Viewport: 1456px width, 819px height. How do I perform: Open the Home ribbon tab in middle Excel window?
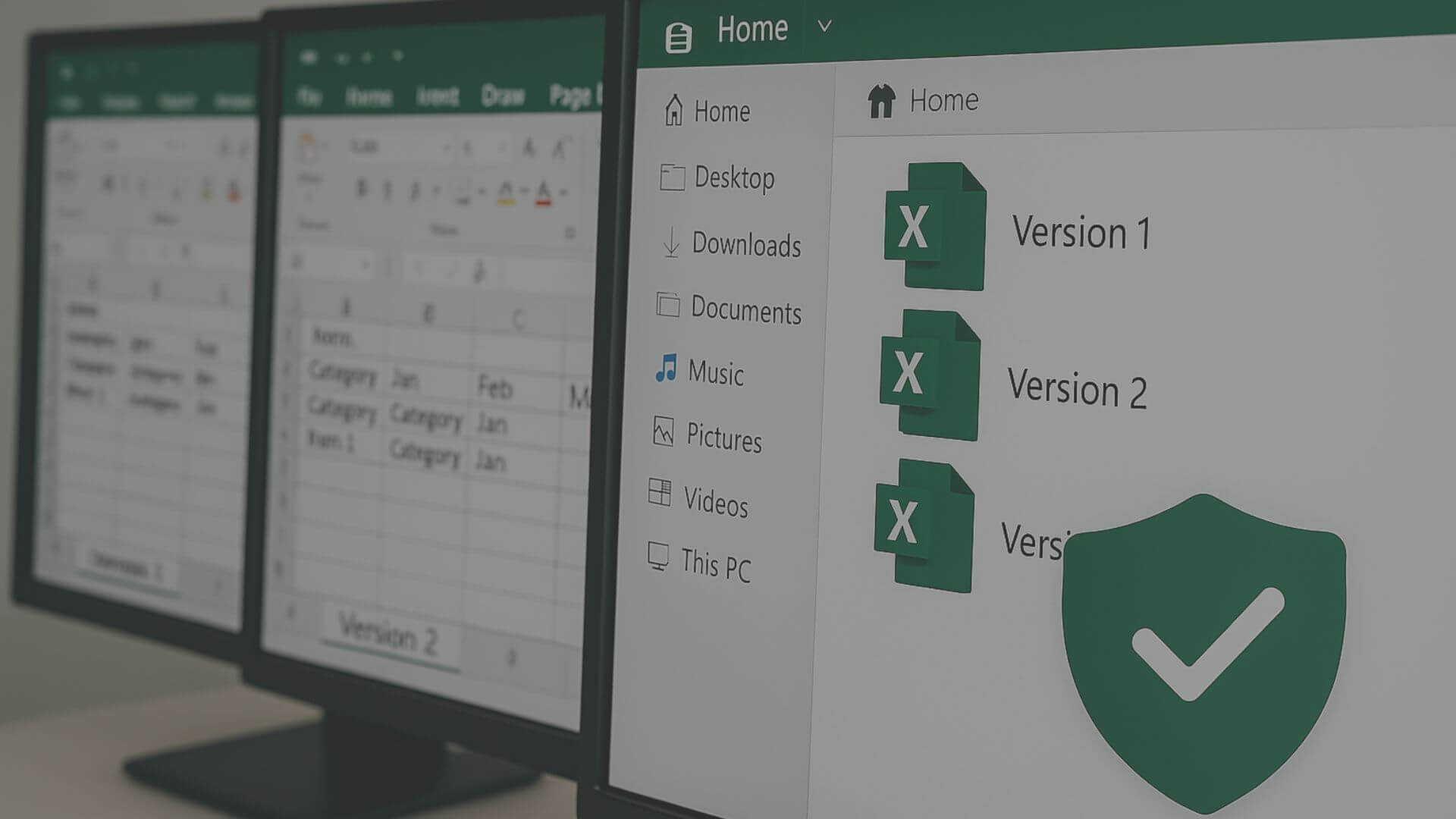[x=369, y=96]
